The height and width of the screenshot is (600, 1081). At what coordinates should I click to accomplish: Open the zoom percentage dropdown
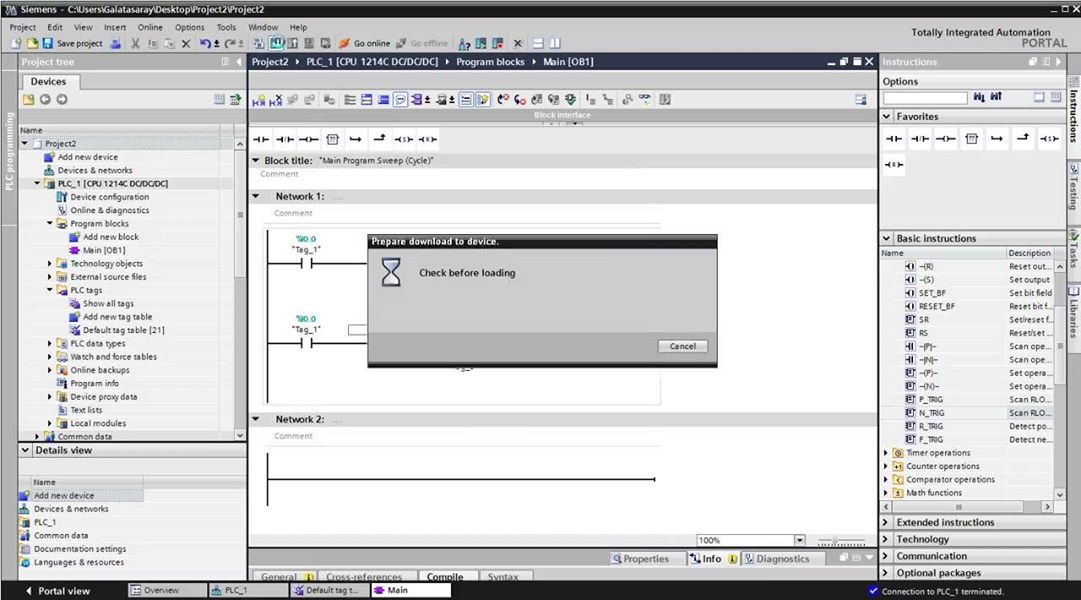(x=800, y=540)
